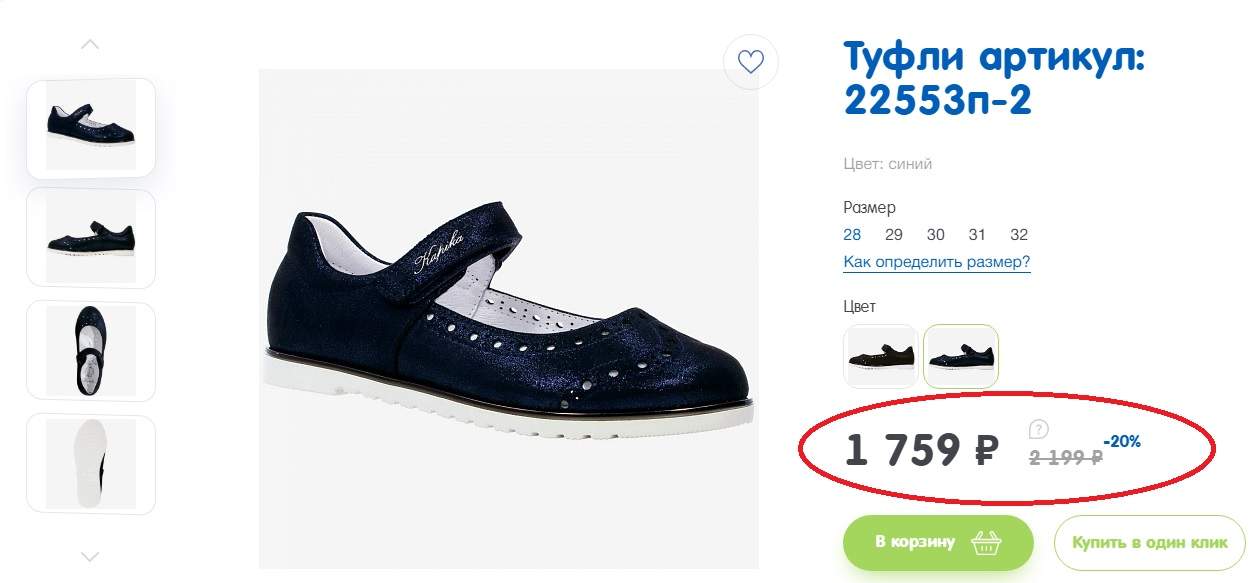
Task: Click the Купить в один клик button
Action: [x=1149, y=543]
